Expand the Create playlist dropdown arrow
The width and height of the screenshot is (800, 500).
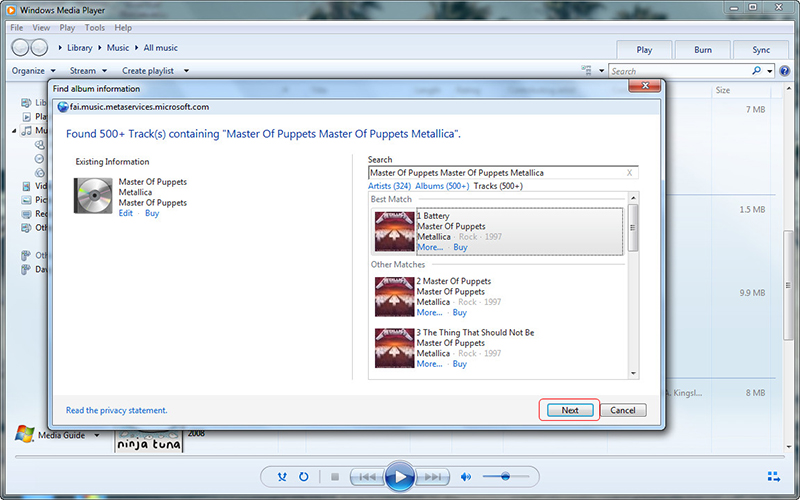pyautogui.click(x=186, y=71)
